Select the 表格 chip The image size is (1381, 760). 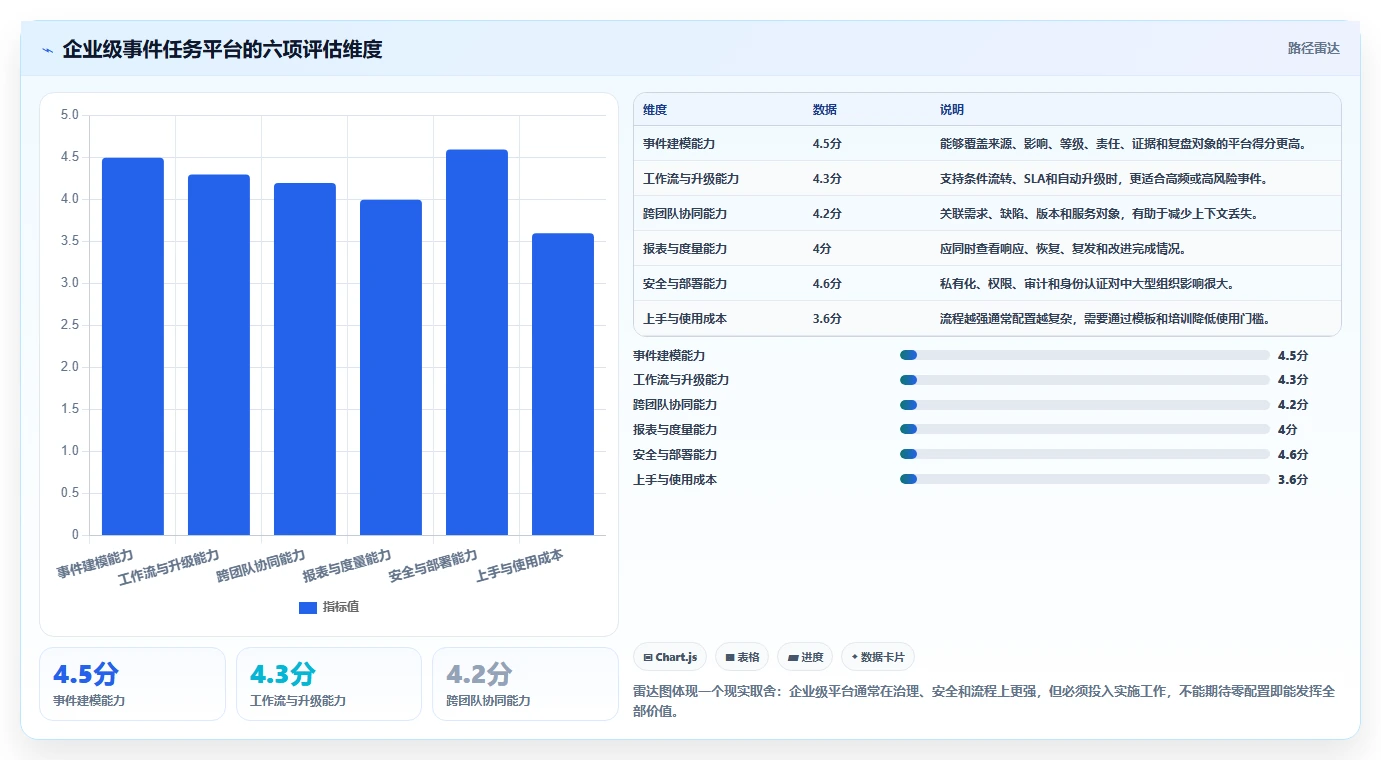click(x=742, y=657)
